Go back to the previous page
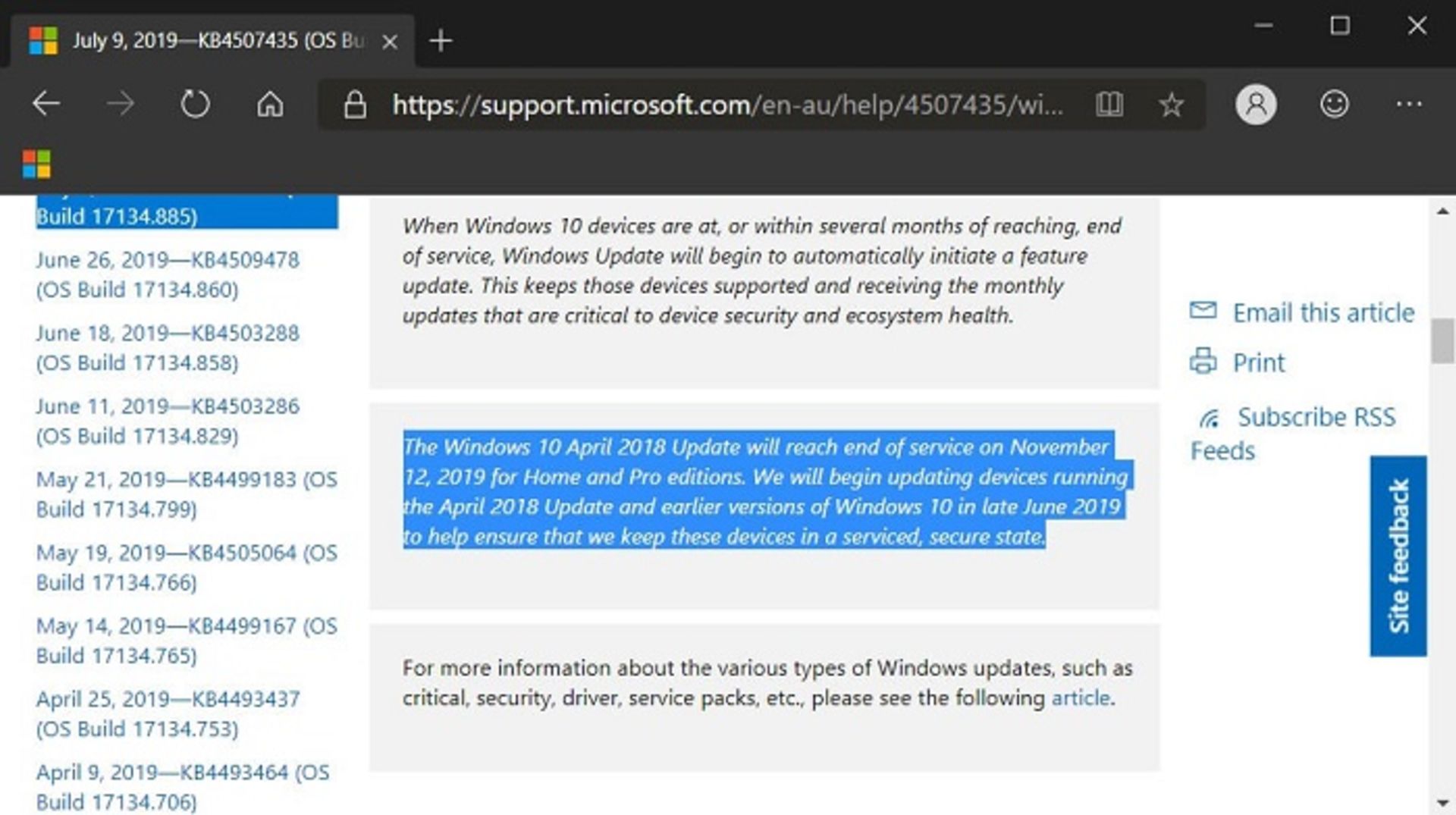The height and width of the screenshot is (815, 1456). [x=46, y=103]
